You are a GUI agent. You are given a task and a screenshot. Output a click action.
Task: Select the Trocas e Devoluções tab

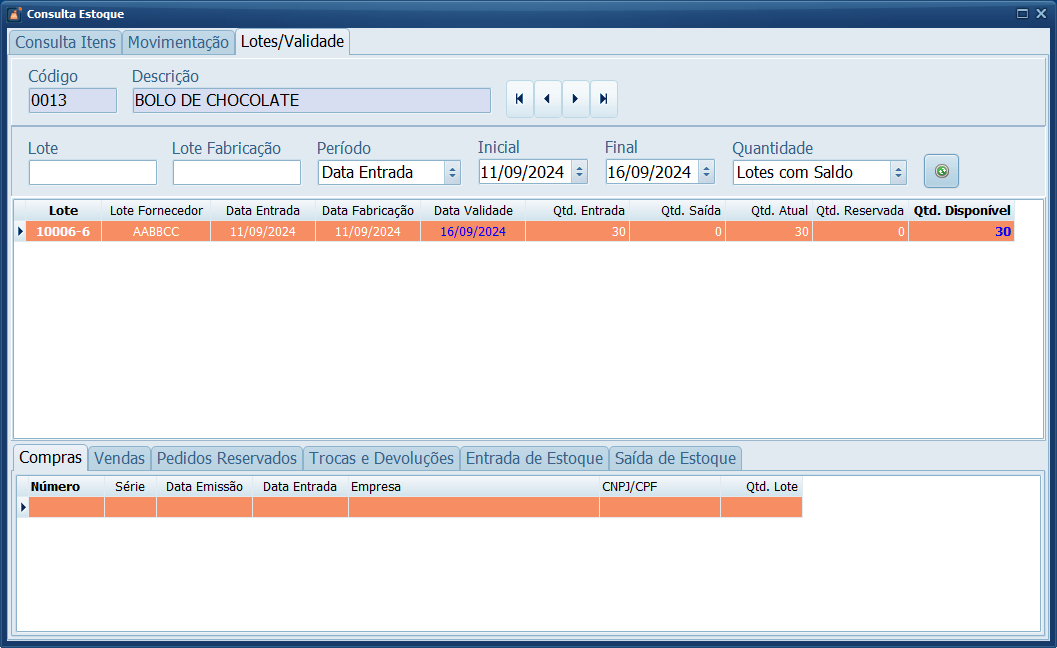point(381,458)
